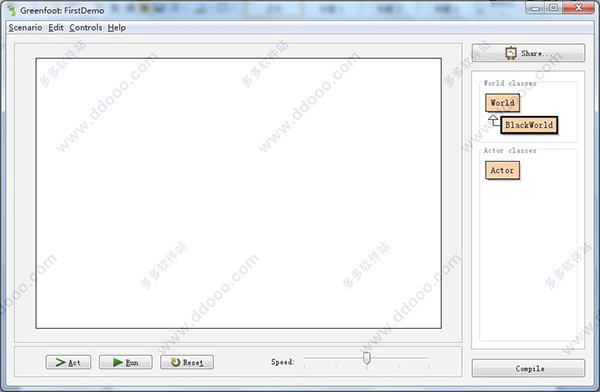
Task: Click the inheritance arrow under World
Action: (494, 121)
